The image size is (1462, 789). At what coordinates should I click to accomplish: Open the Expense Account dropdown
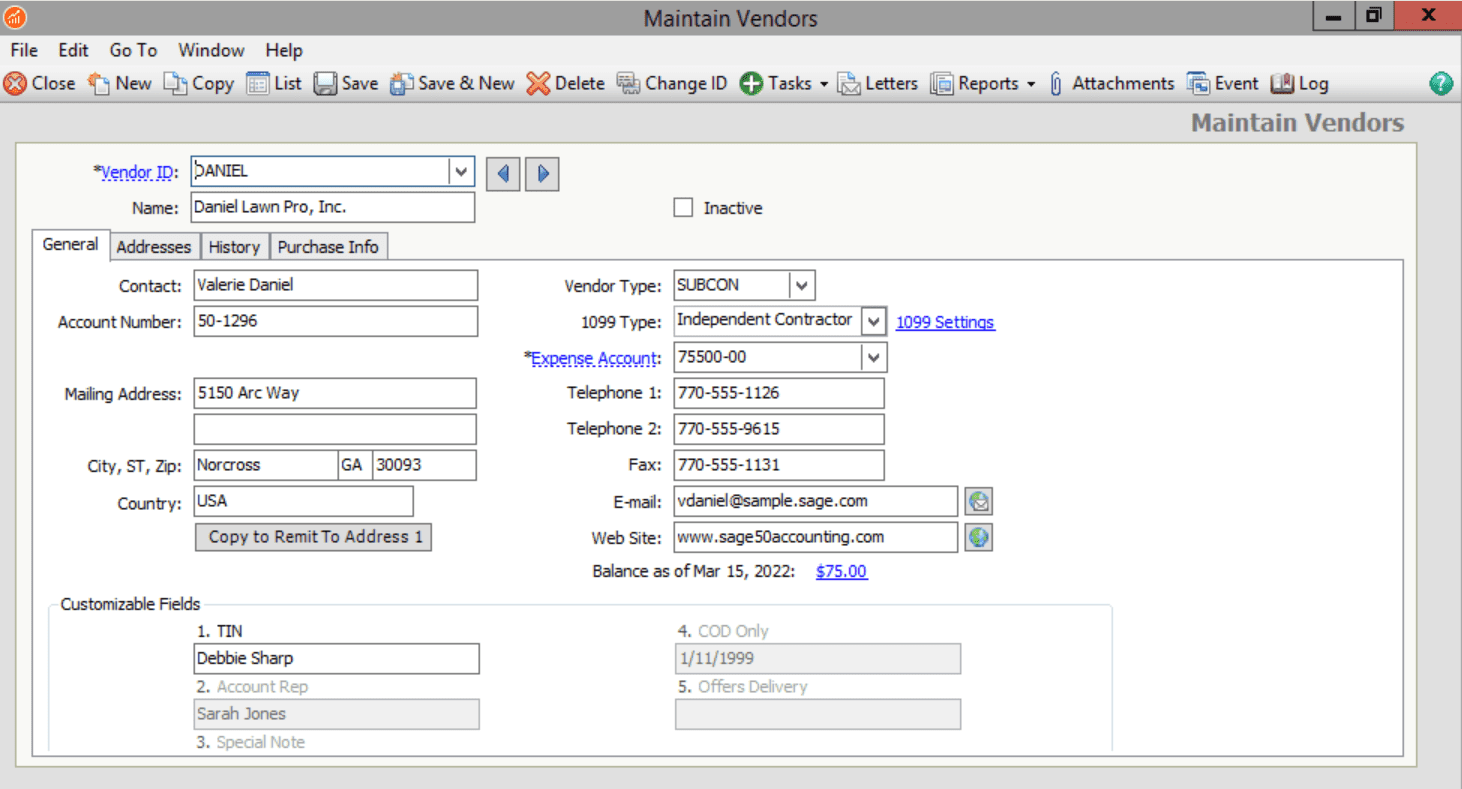(x=874, y=357)
